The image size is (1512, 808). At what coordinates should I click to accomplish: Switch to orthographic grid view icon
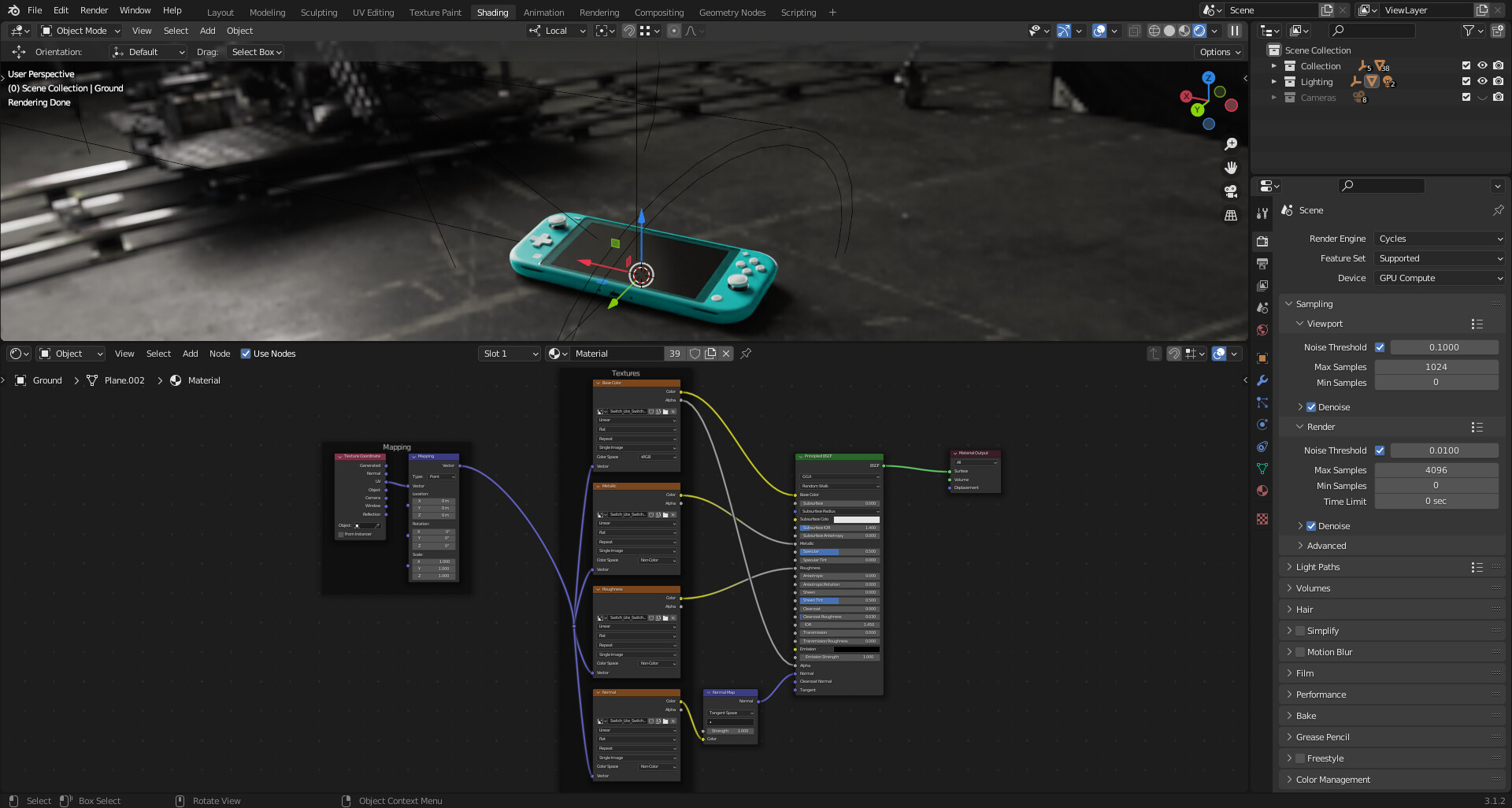(1231, 215)
